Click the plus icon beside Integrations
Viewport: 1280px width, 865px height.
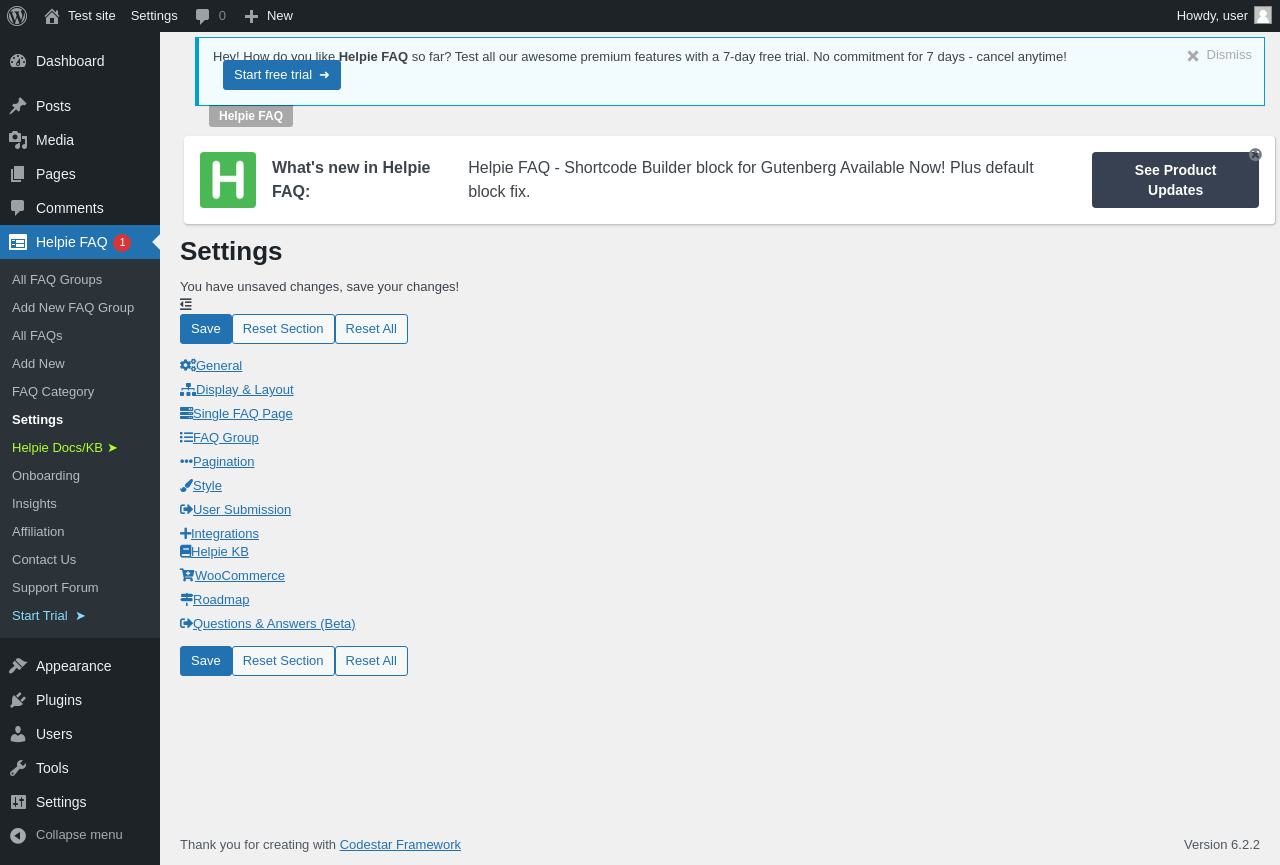[185, 533]
